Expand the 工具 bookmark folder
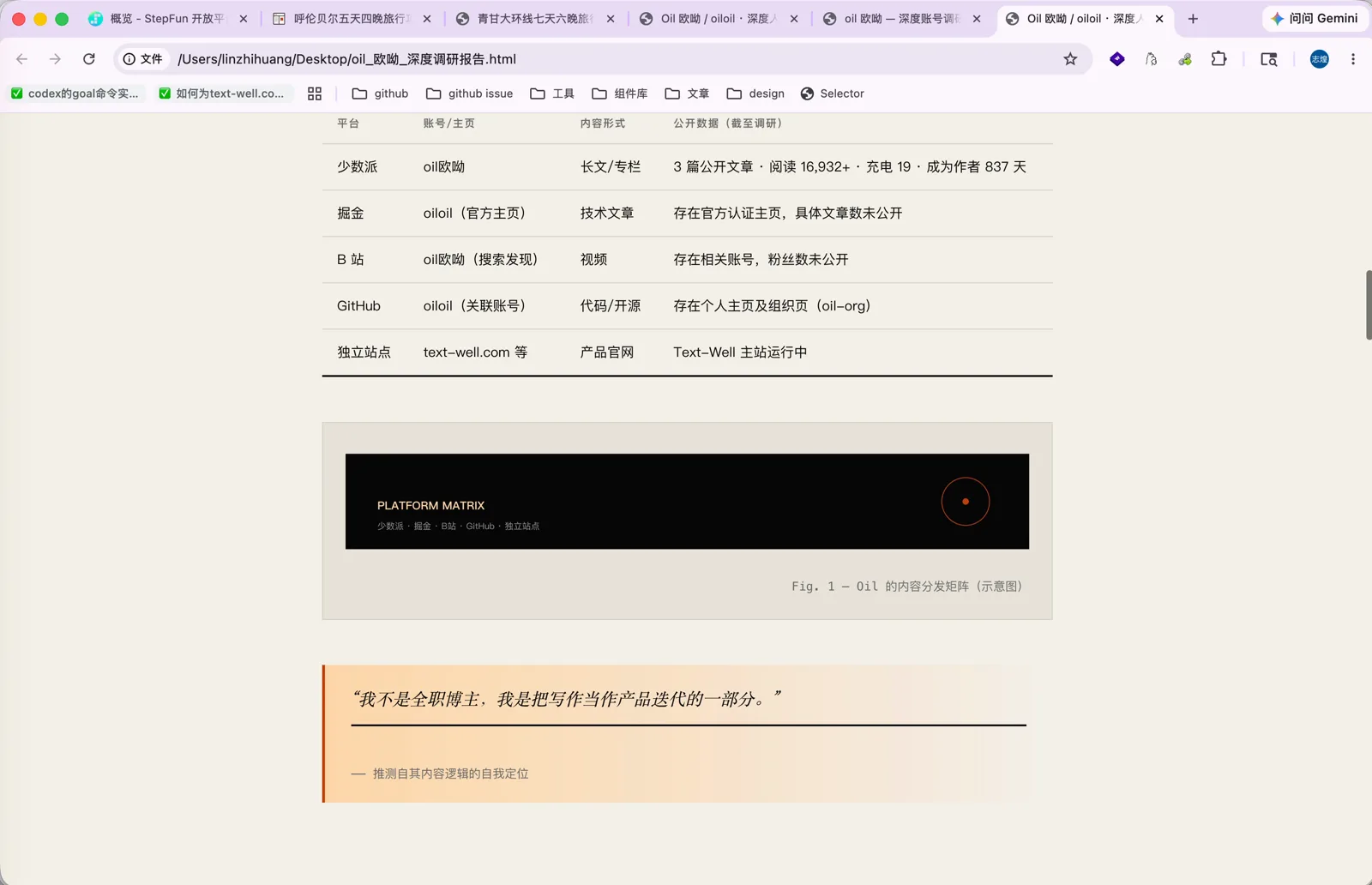 (x=552, y=93)
